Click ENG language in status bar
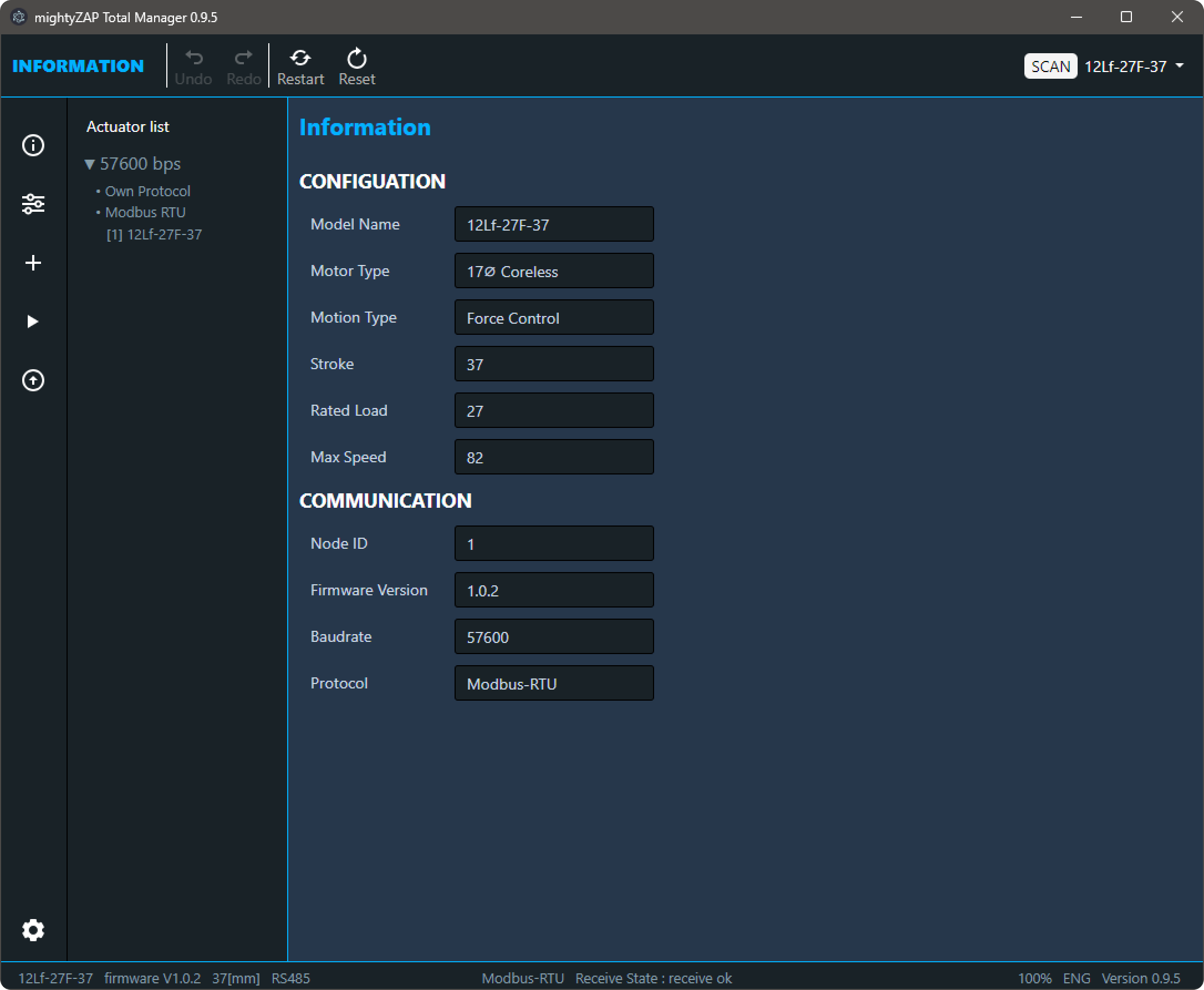The height and width of the screenshot is (990, 1204). pyautogui.click(x=1077, y=978)
